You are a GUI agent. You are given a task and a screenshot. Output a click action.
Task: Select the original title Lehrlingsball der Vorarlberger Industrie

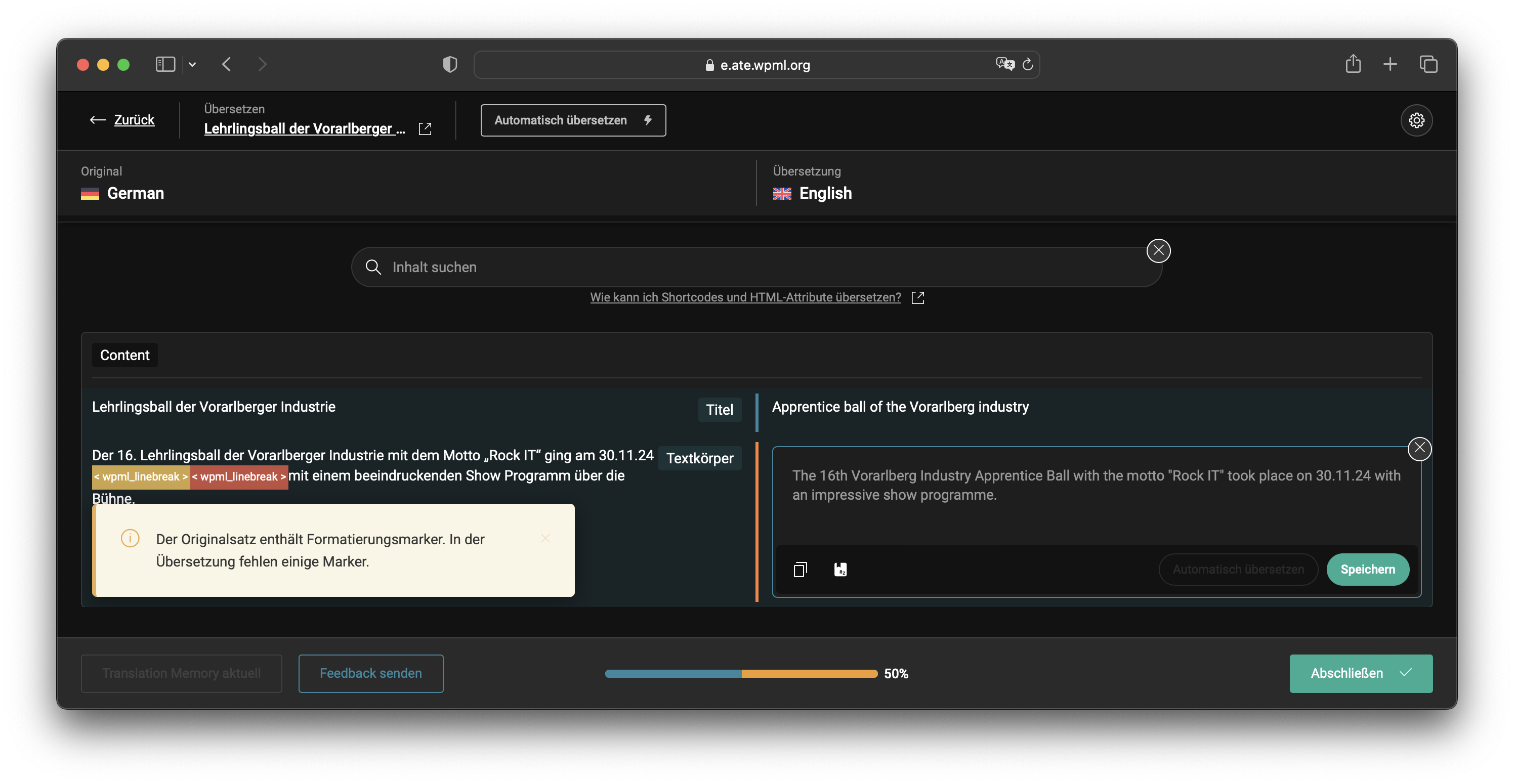(214, 407)
